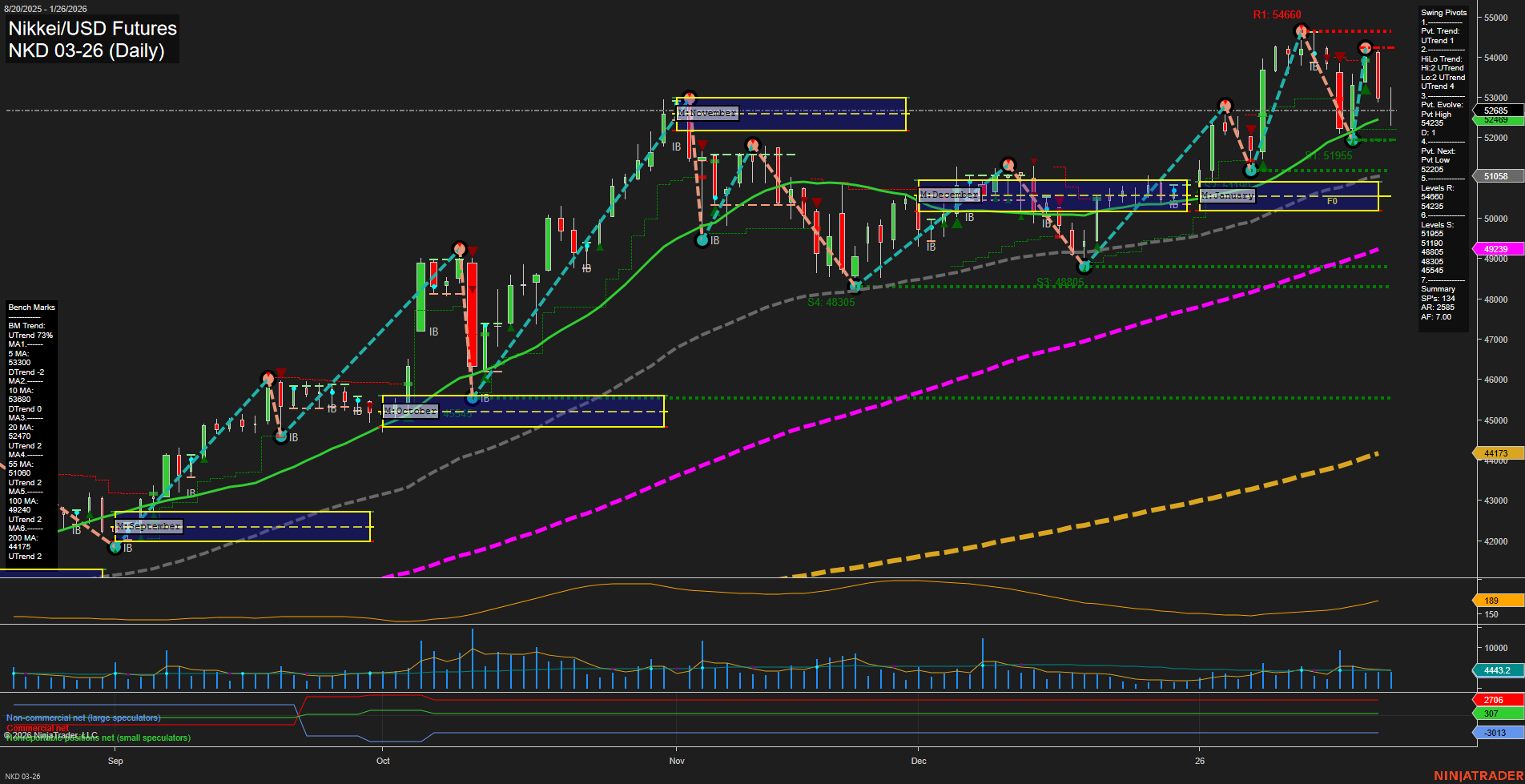Select the green 52469 price marker
The height and width of the screenshot is (784, 1525).
[x=1495, y=120]
